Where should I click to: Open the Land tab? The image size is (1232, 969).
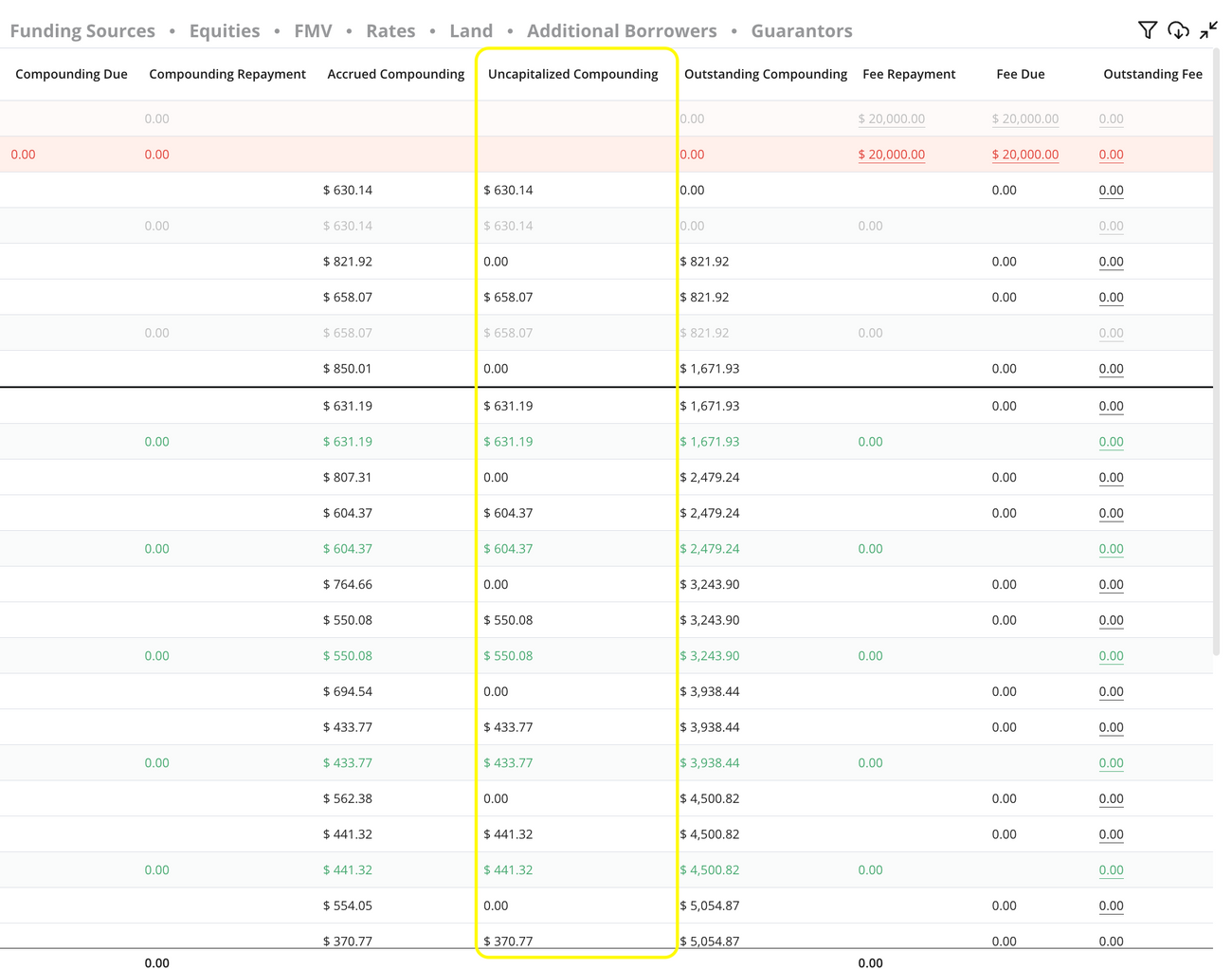pyautogui.click(x=471, y=31)
